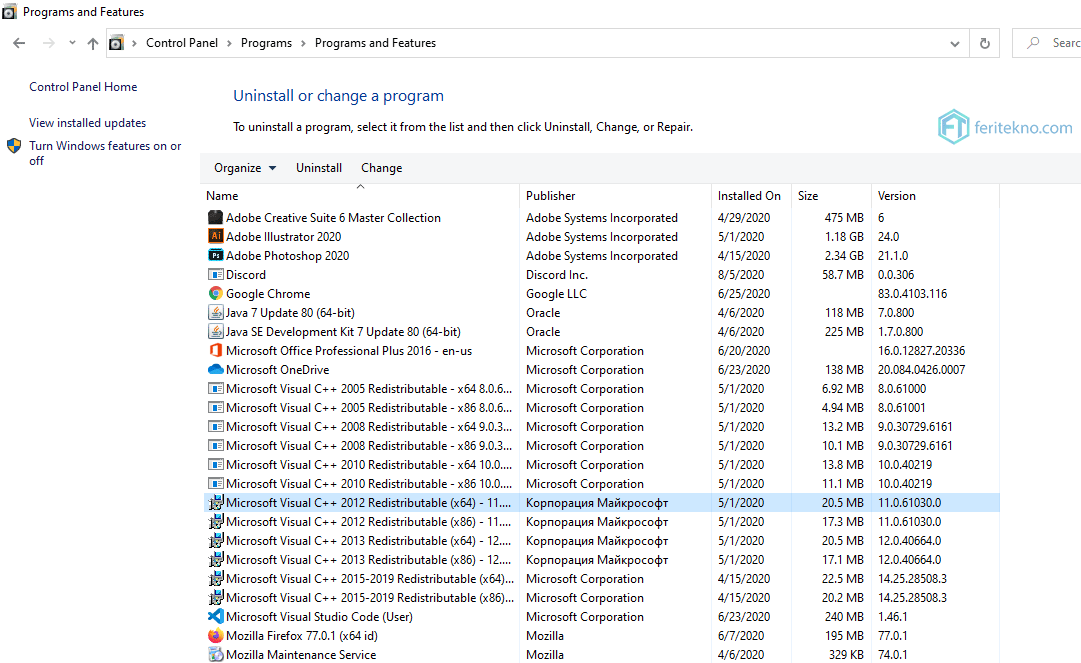Click the Adobe Photoshop 2020 icon

click(x=216, y=255)
